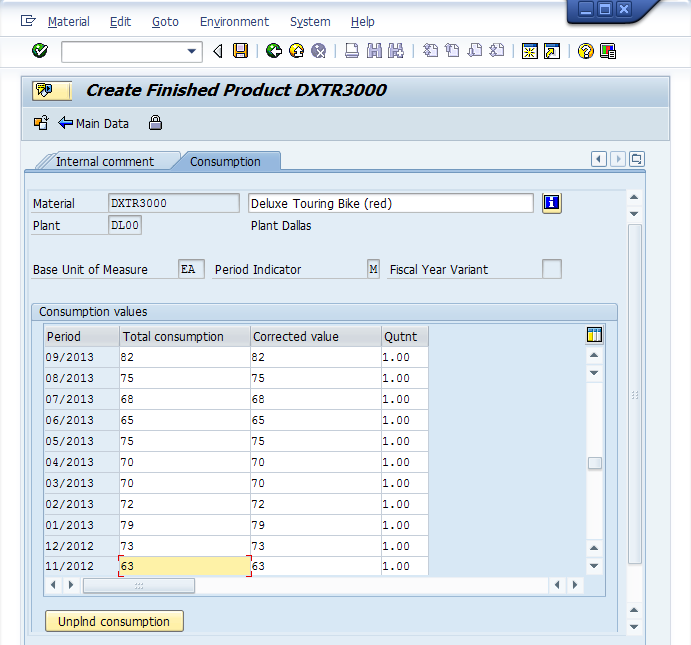Click Corrected value cell for 12/2012

(x=316, y=546)
